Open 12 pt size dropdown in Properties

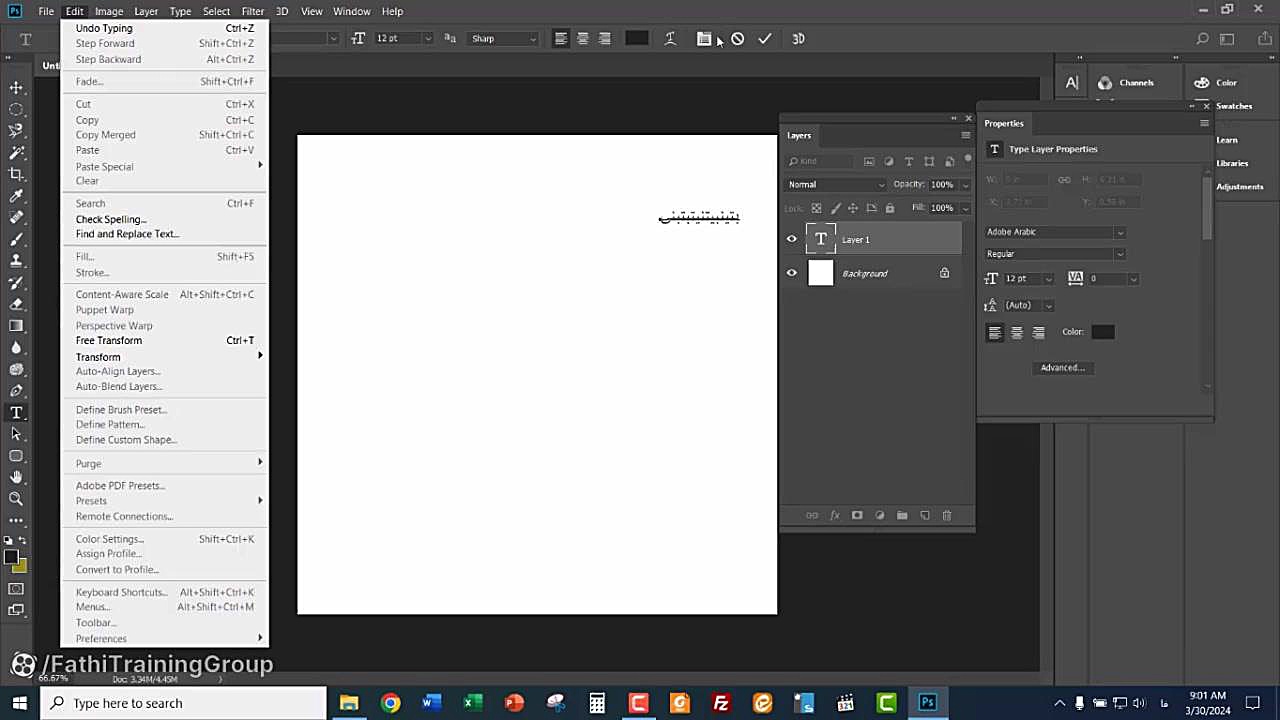[x=1048, y=279]
